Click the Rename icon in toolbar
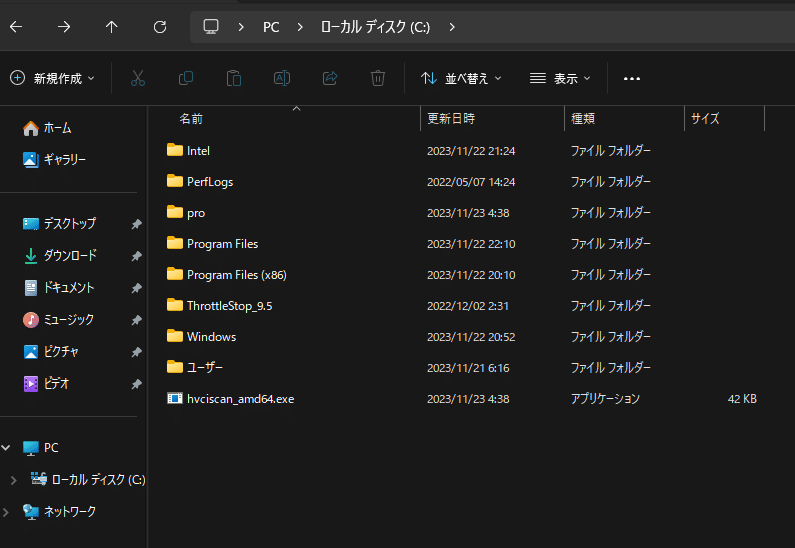 click(x=282, y=78)
